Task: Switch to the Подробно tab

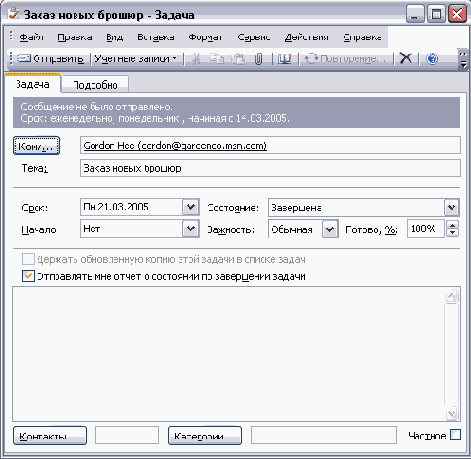Action: pos(95,85)
